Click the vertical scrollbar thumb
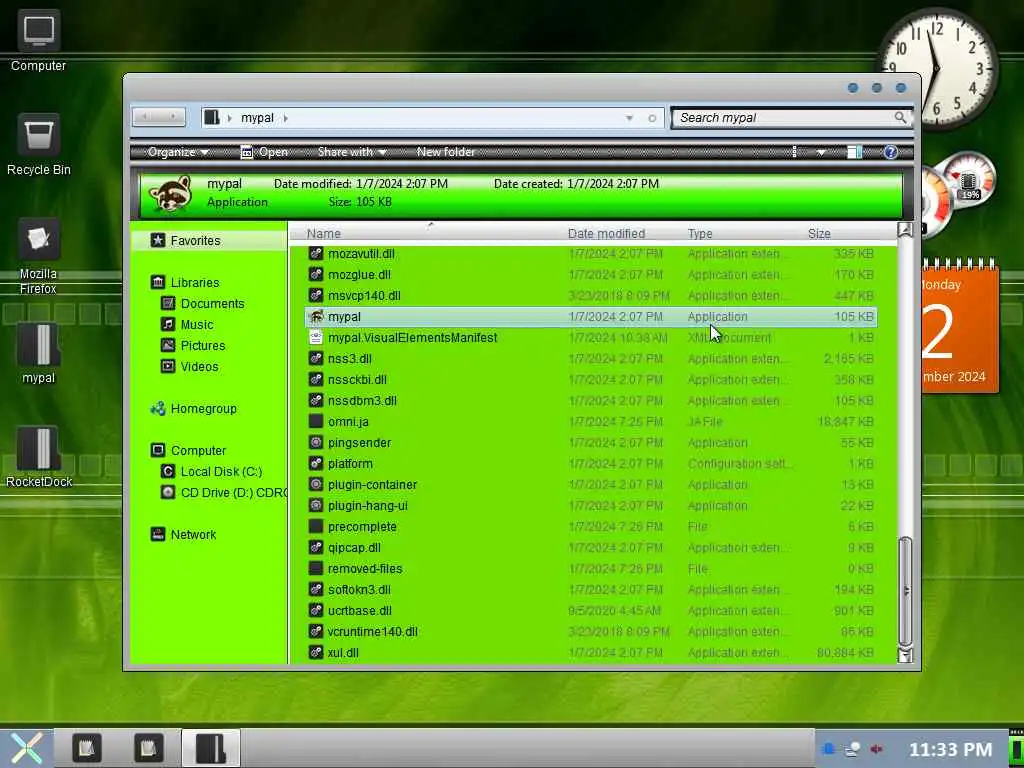Image resolution: width=1024 pixels, height=768 pixels. [x=904, y=591]
